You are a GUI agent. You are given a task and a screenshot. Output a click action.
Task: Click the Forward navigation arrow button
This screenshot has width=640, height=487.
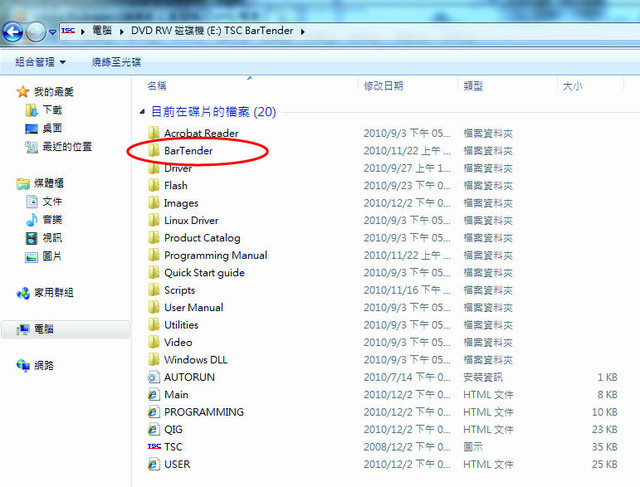[x=36, y=32]
